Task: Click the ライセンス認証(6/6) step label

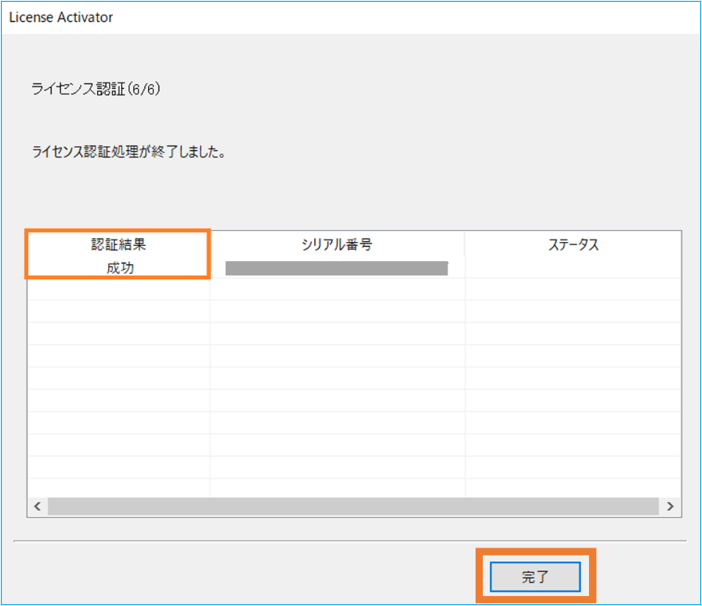Action: tap(96, 89)
